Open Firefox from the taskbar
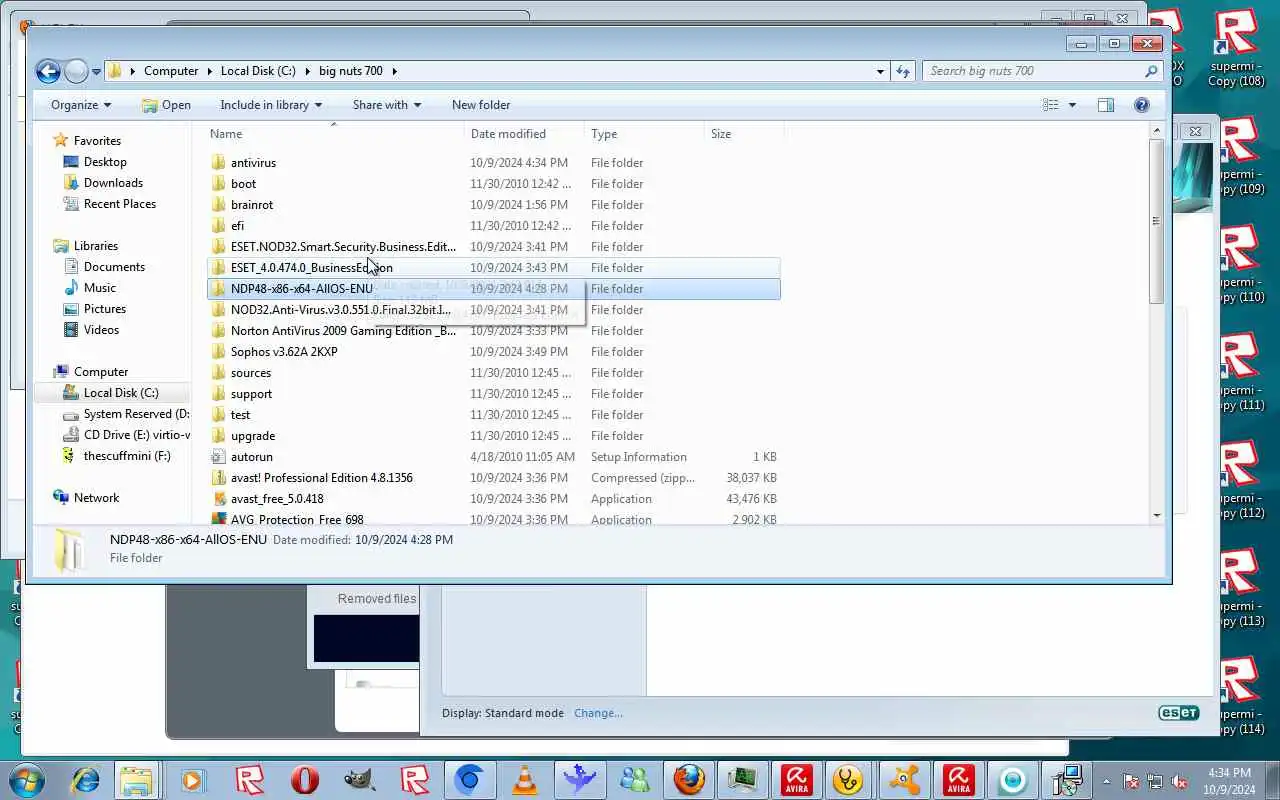This screenshot has width=1280, height=800. coord(688,780)
